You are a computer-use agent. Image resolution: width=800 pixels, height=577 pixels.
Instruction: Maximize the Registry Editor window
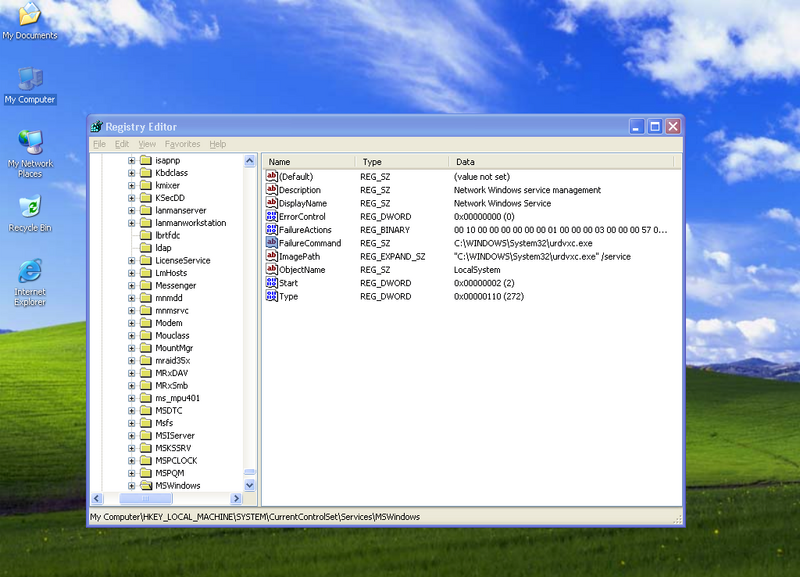(655, 127)
